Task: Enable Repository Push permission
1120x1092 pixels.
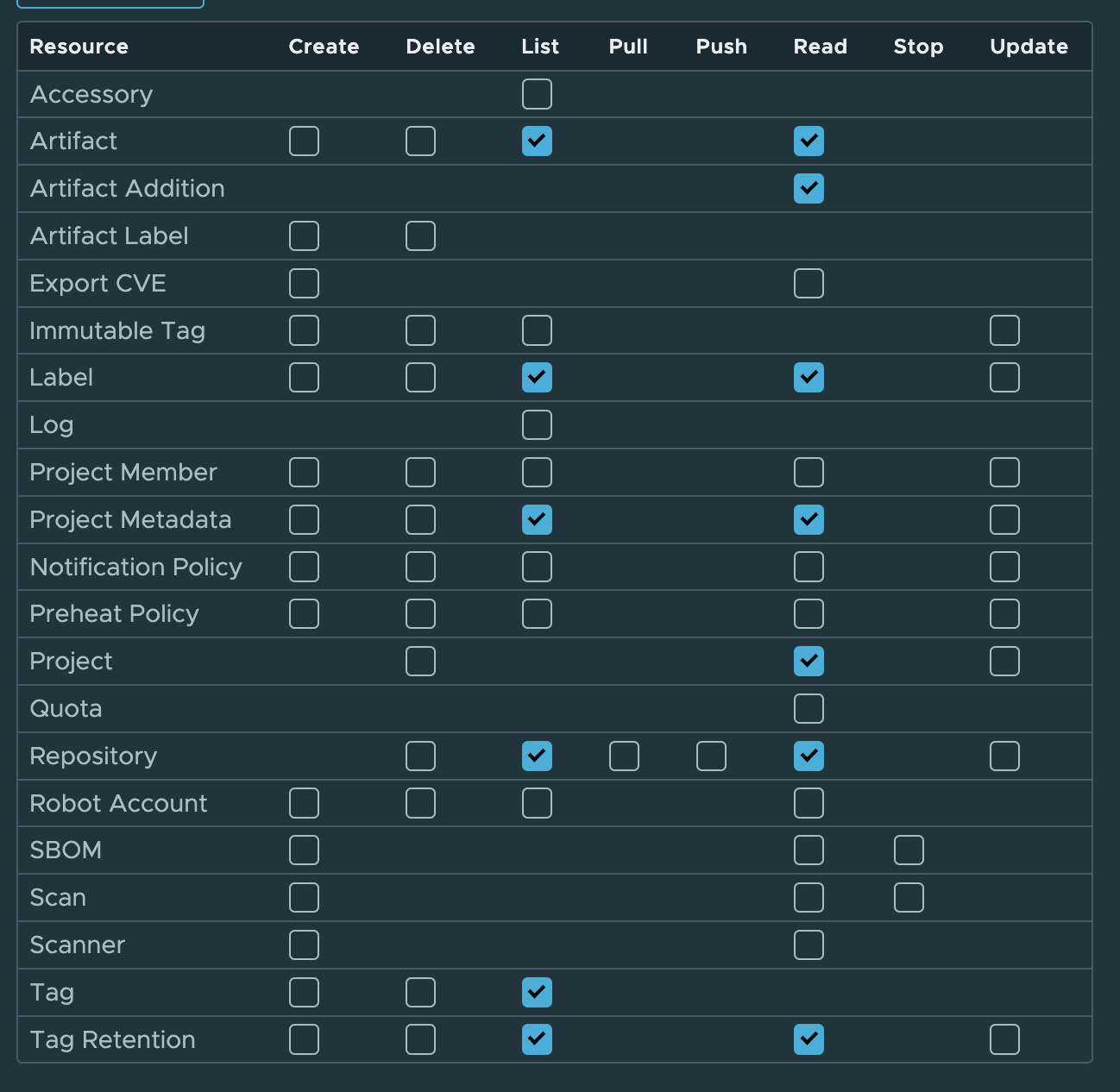Action: click(711, 756)
